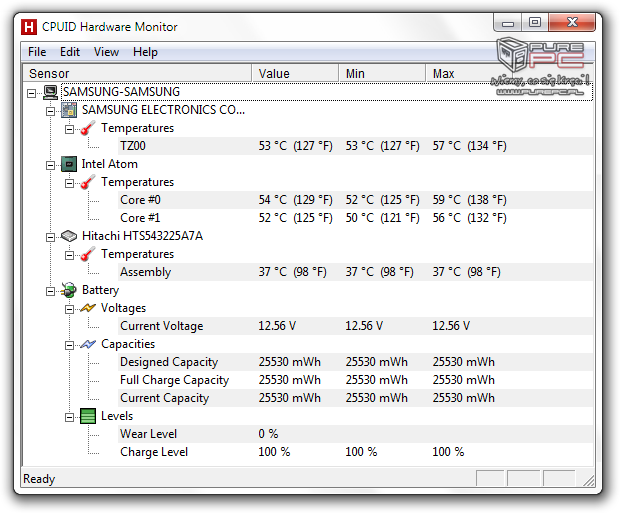Close the CPUID Hardware Monitor window
620x513 pixels.
click(572, 23)
